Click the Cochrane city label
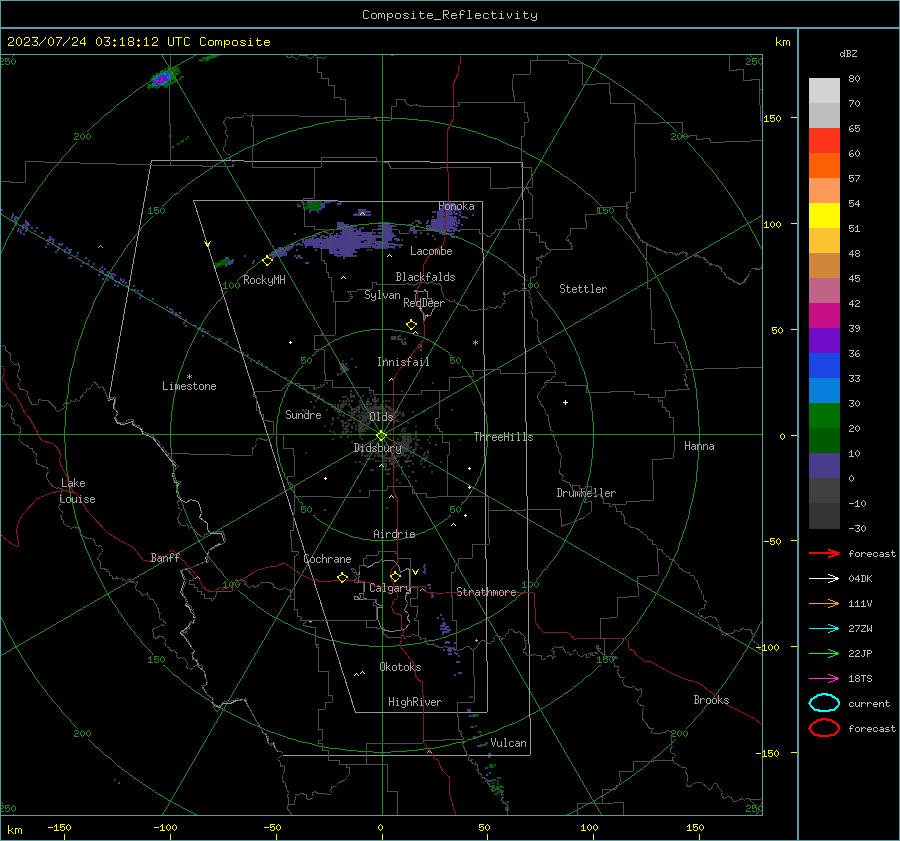The image size is (900, 841). pyautogui.click(x=327, y=559)
